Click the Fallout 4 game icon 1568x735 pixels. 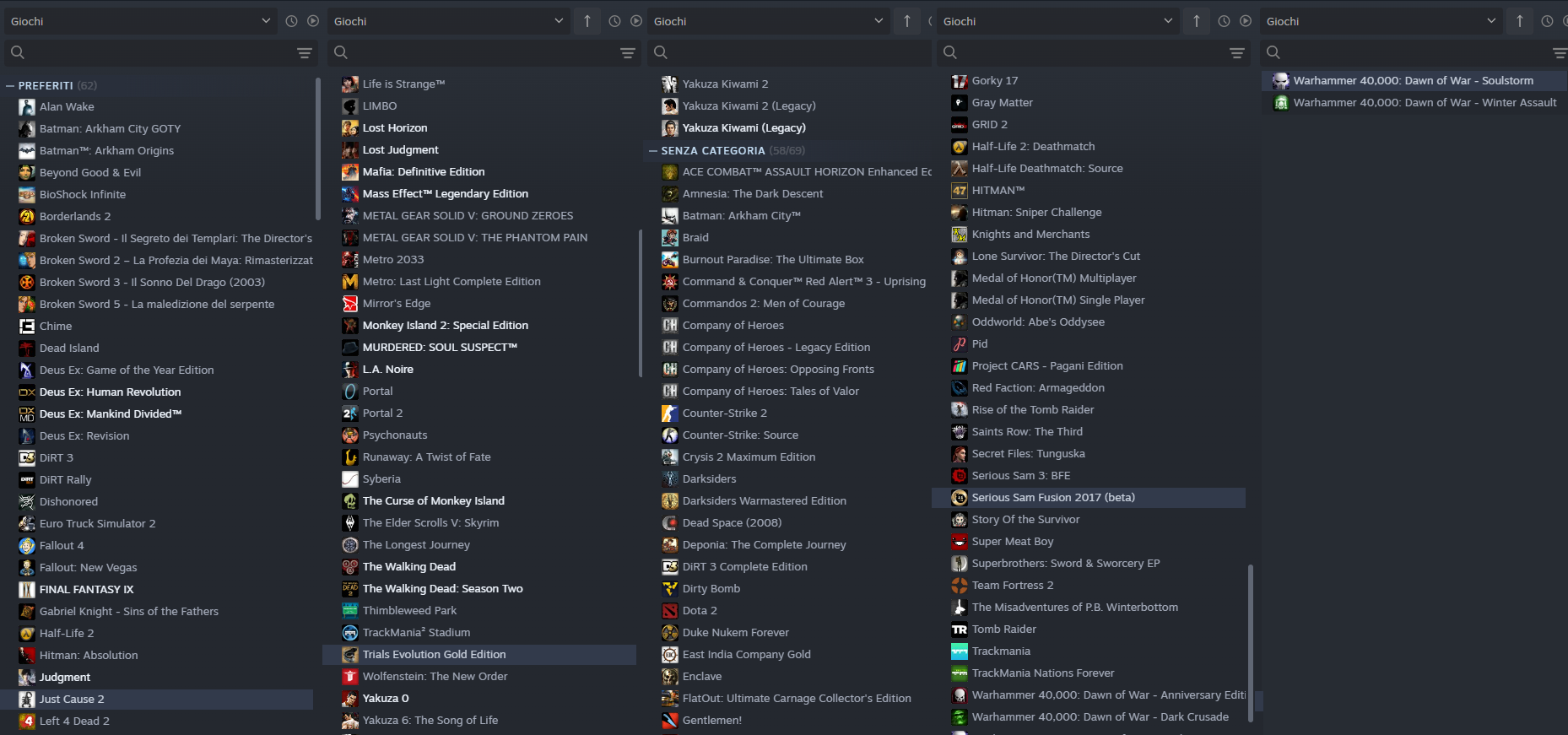27,546
